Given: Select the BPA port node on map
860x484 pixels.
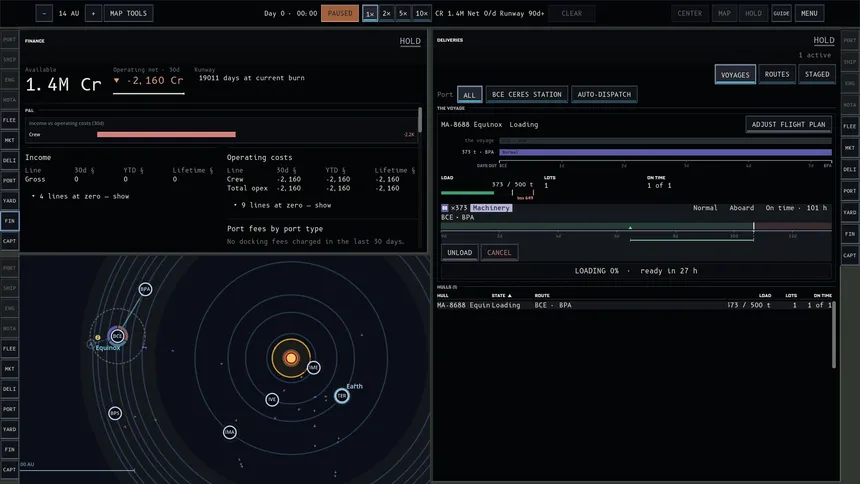Looking at the screenshot, I should (x=145, y=289).
